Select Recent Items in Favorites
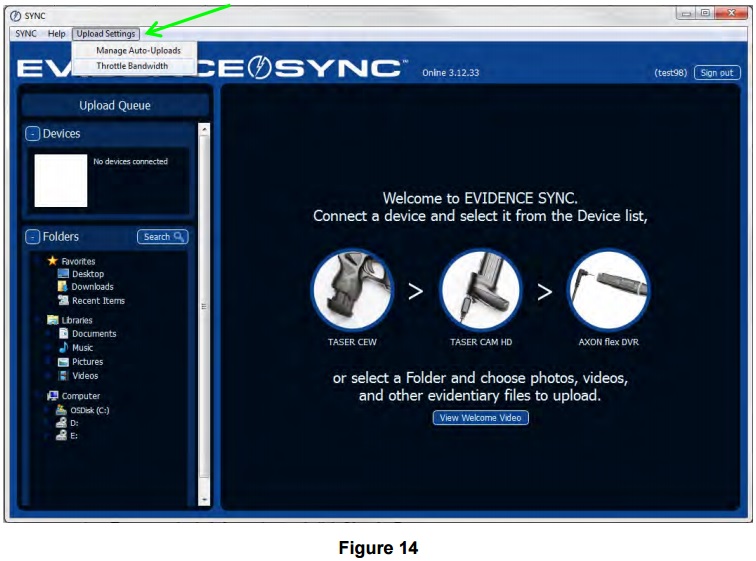 pyautogui.click(x=98, y=301)
